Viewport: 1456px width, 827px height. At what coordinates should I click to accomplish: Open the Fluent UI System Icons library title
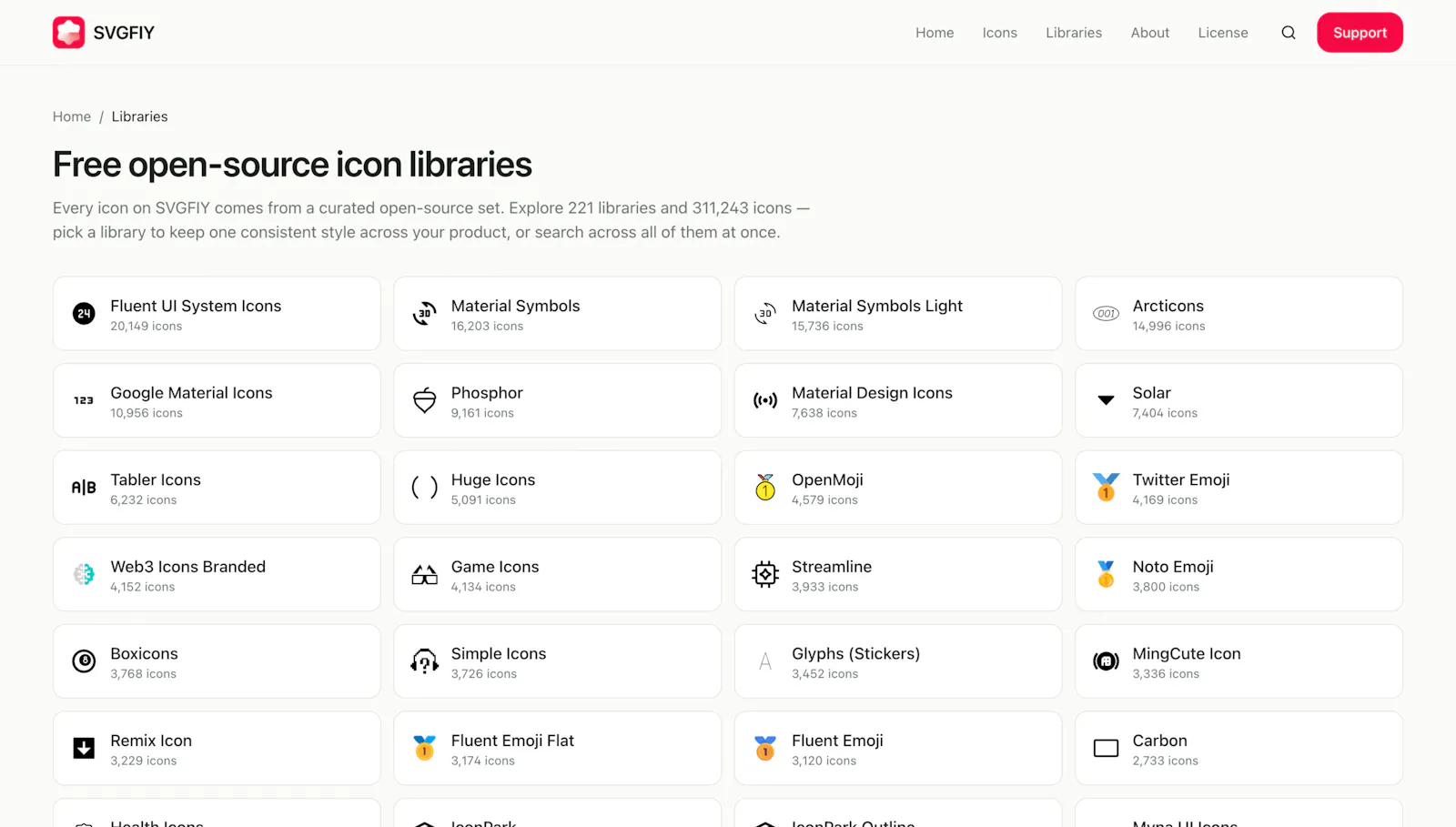click(196, 306)
